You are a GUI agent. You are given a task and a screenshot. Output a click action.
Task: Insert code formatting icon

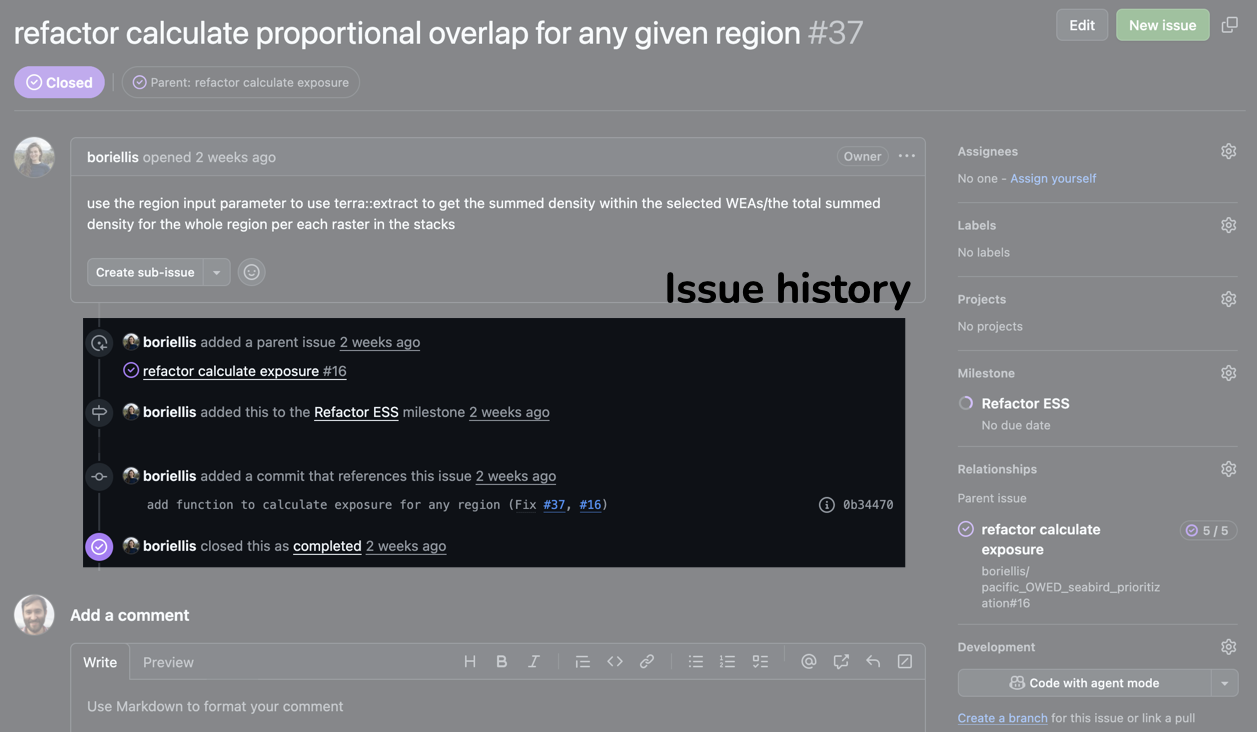[615, 662]
